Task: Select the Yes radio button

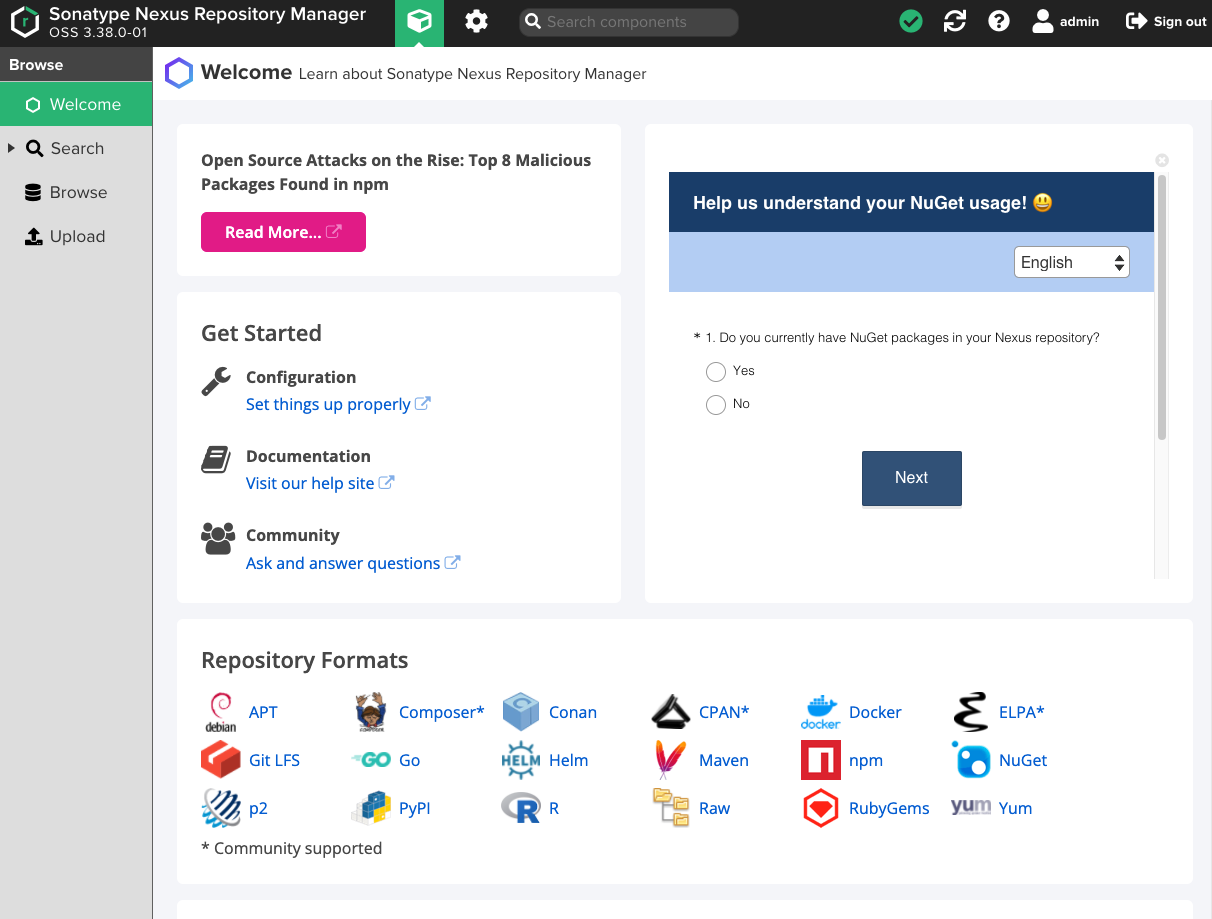Action: coord(715,372)
